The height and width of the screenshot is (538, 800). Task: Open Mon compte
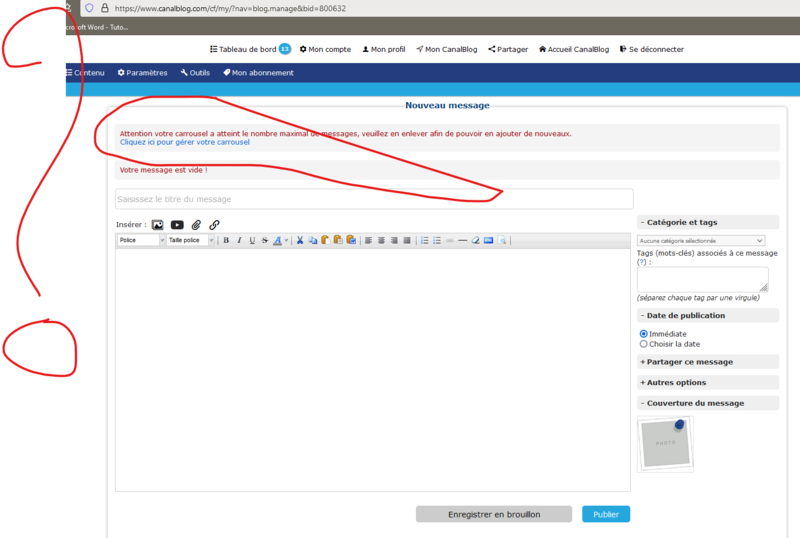[326, 50]
